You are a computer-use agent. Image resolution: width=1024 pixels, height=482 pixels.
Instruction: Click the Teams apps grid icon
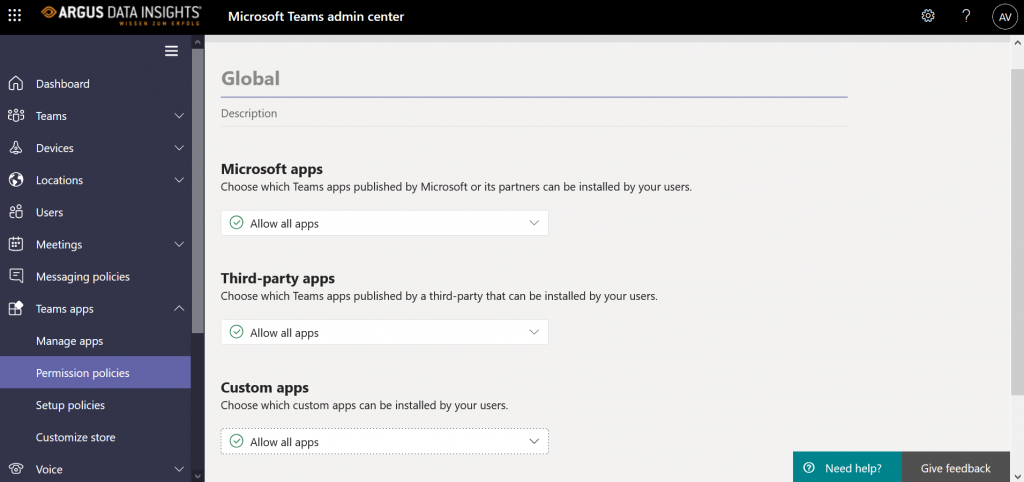point(16,308)
